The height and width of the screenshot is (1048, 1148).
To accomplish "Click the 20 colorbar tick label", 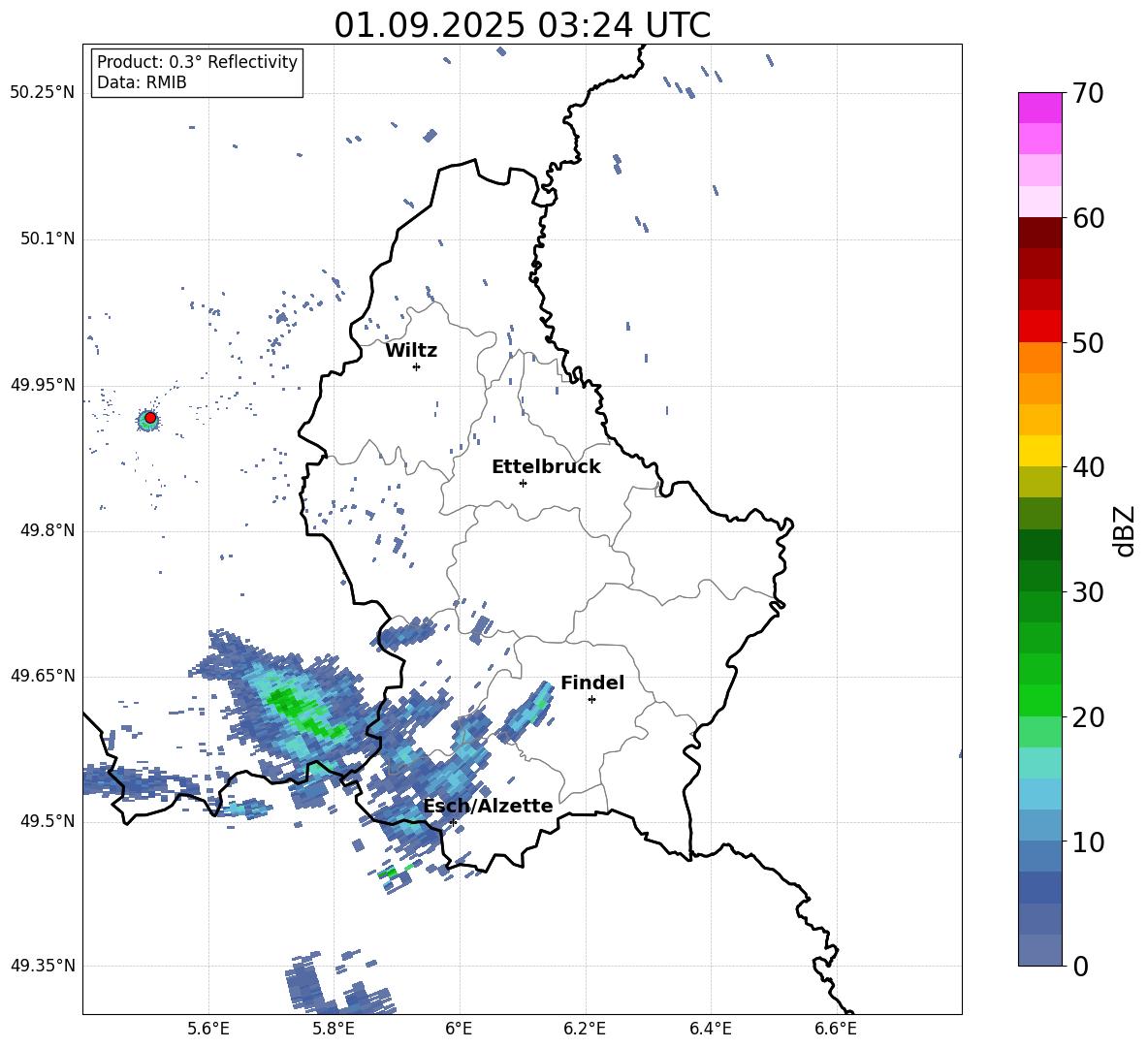I will (x=1088, y=717).
